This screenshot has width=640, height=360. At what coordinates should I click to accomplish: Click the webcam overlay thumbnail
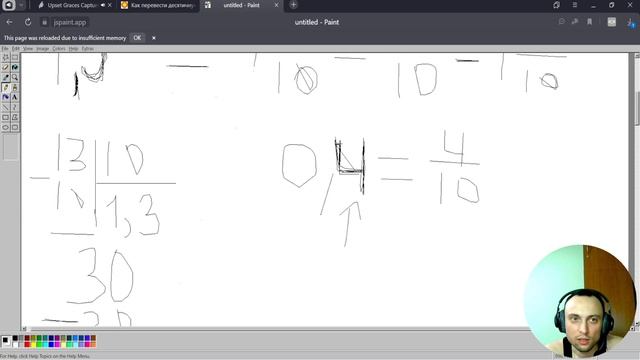point(580,301)
